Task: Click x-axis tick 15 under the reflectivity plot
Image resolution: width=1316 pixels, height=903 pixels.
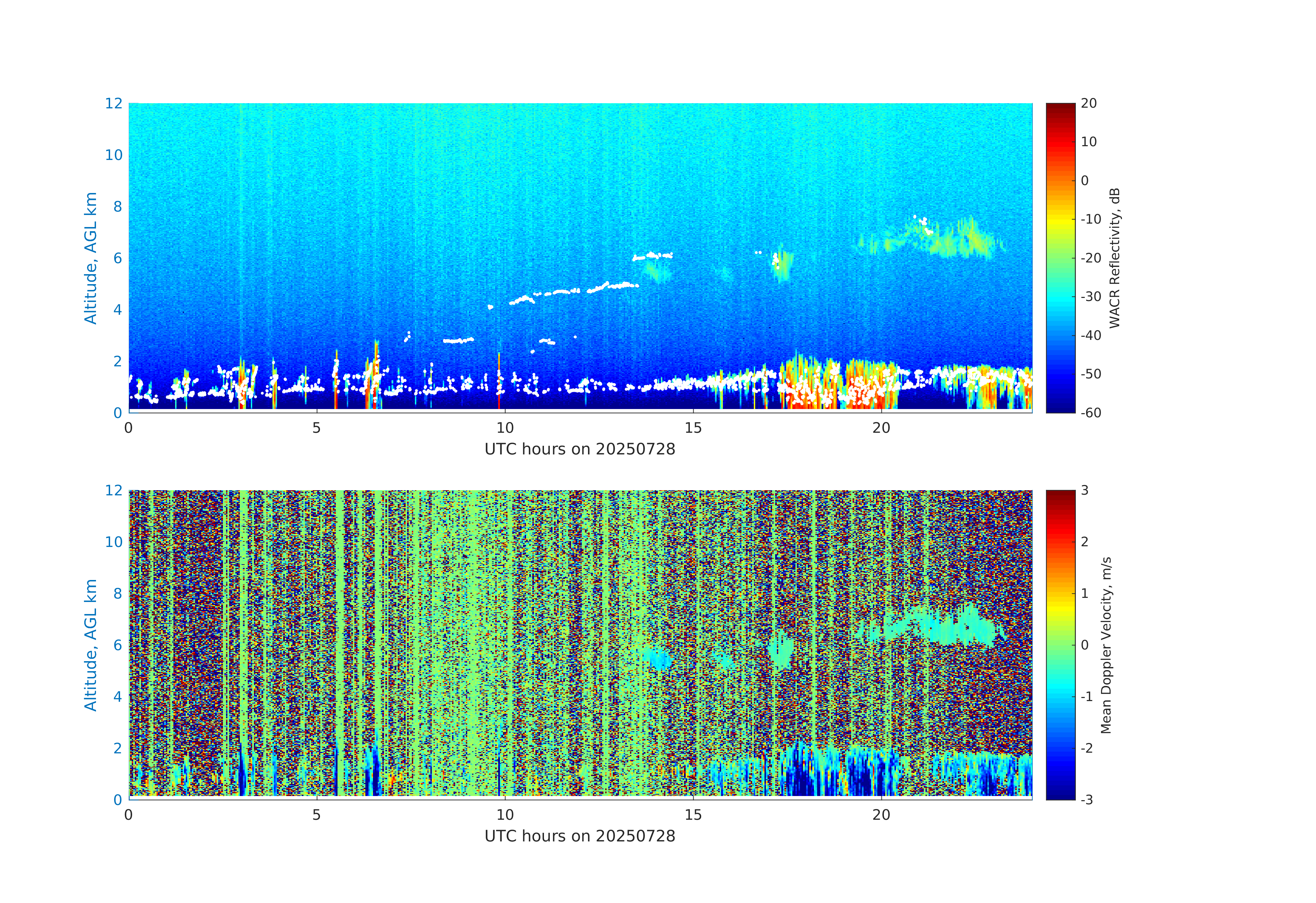Action: [x=693, y=428]
